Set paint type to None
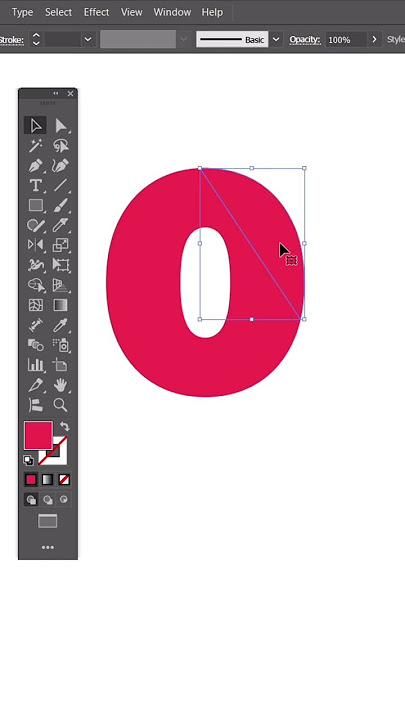The image size is (405, 720). click(64, 480)
